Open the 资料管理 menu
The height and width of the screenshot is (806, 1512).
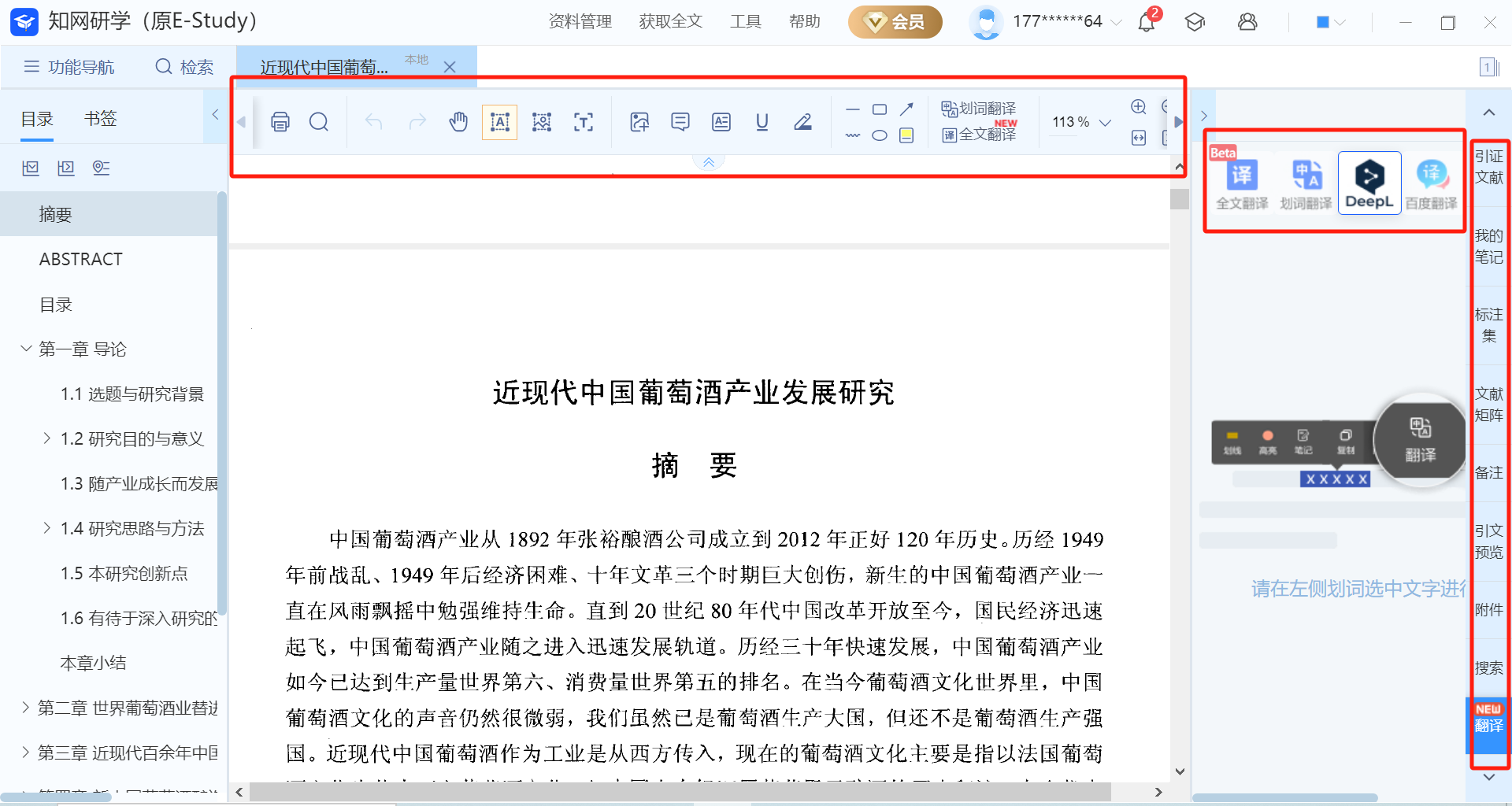[x=580, y=22]
